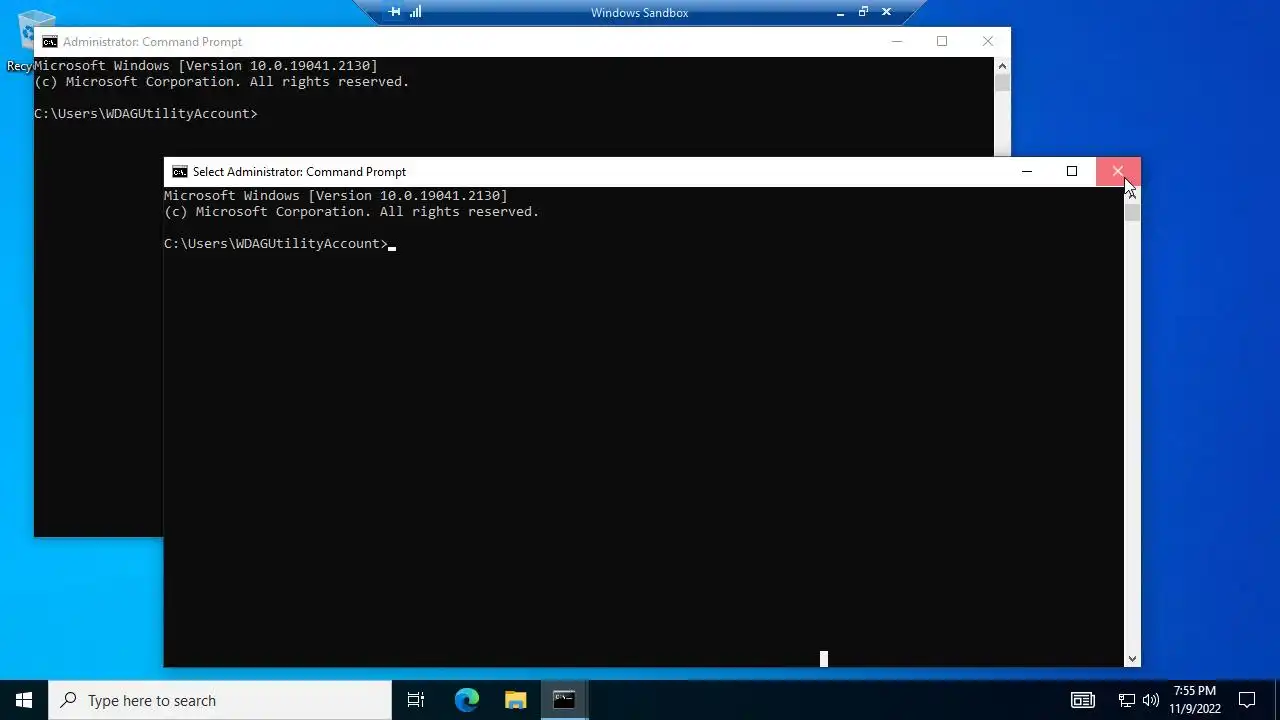Select the Command Prompt taskbar button
Image resolution: width=1280 pixels, height=720 pixels.
click(x=564, y=700)
